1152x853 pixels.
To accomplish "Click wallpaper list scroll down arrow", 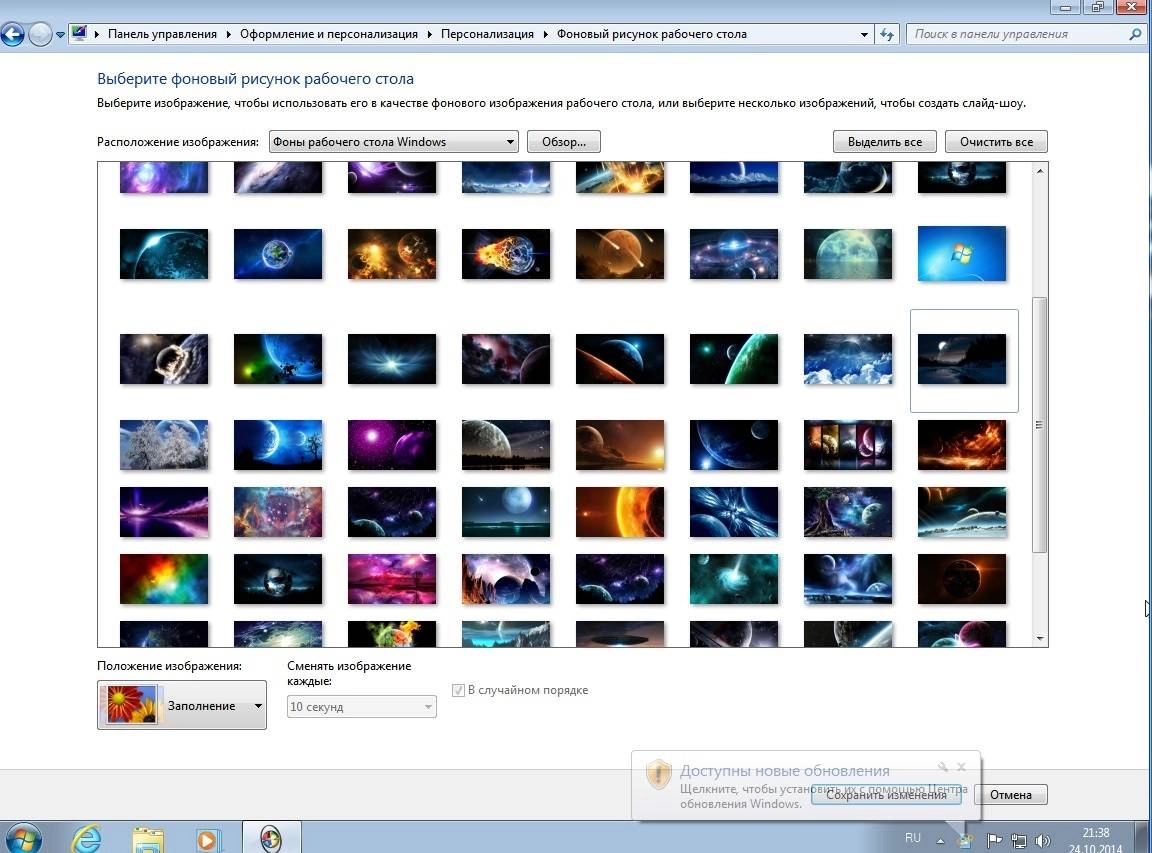I will 1040,638.
